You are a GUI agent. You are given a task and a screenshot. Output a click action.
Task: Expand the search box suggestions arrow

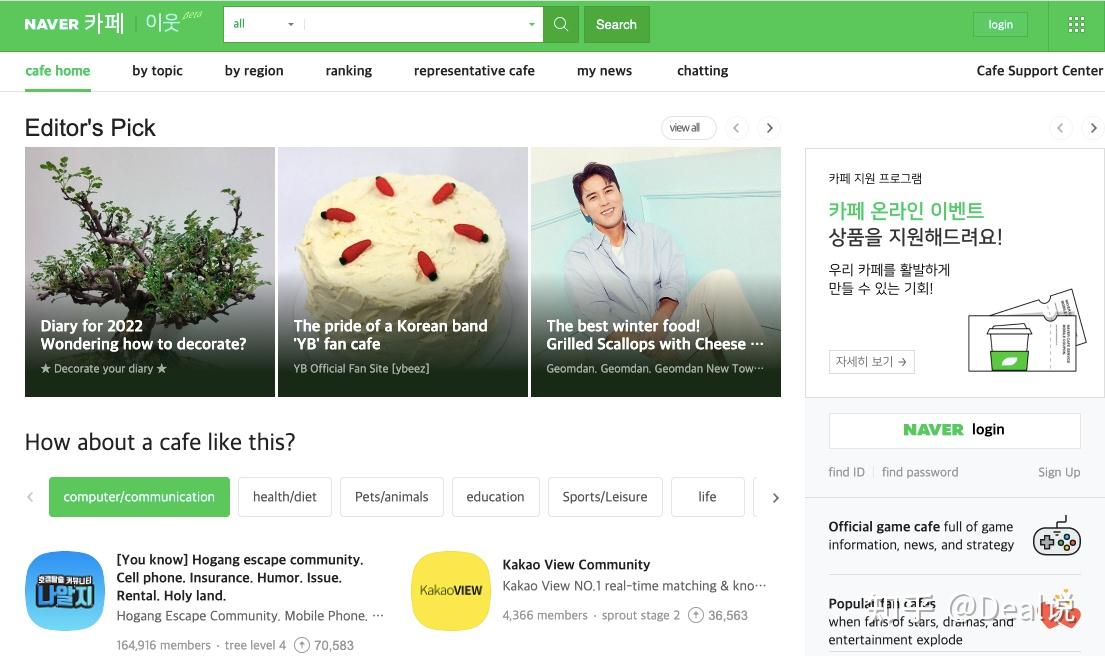532,25
